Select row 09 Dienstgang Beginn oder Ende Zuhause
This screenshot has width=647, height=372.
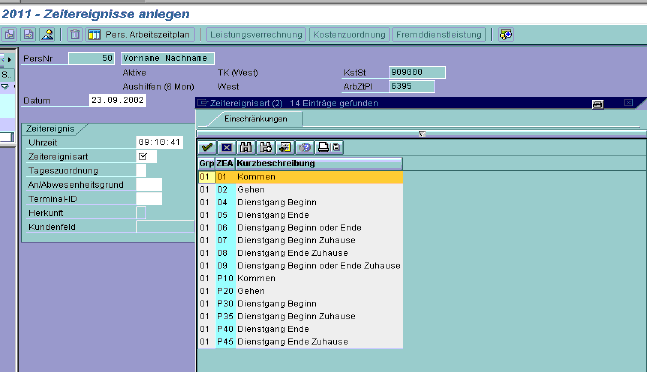click(300, 266)
